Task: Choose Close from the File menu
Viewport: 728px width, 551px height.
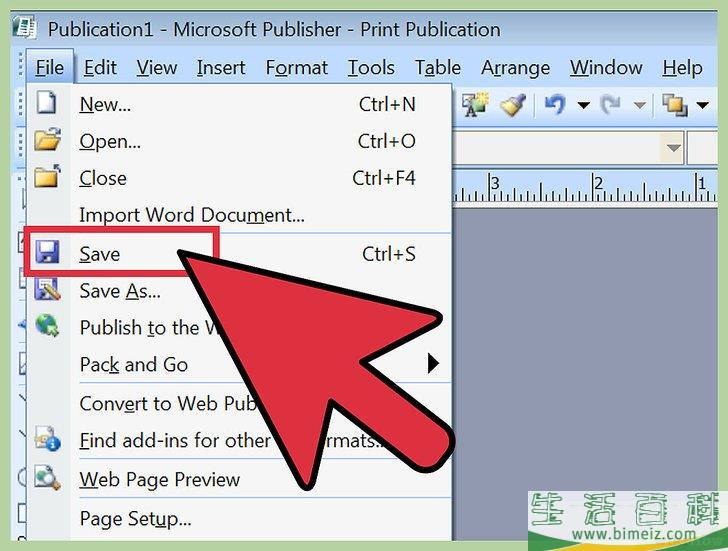Action: (x=239, y=178)
